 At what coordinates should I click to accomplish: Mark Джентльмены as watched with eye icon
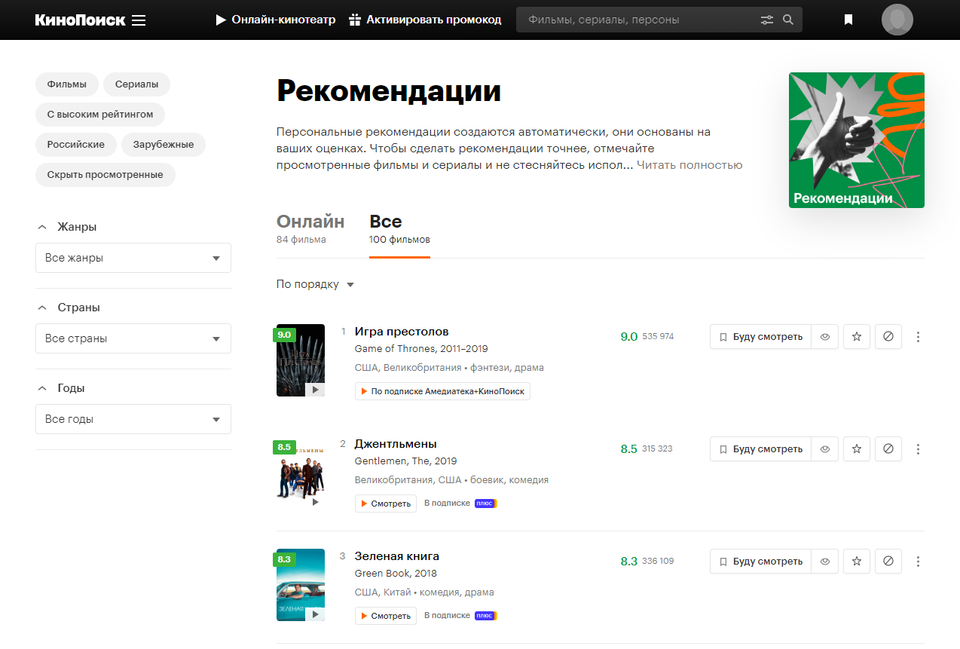(x=825, y=449)
